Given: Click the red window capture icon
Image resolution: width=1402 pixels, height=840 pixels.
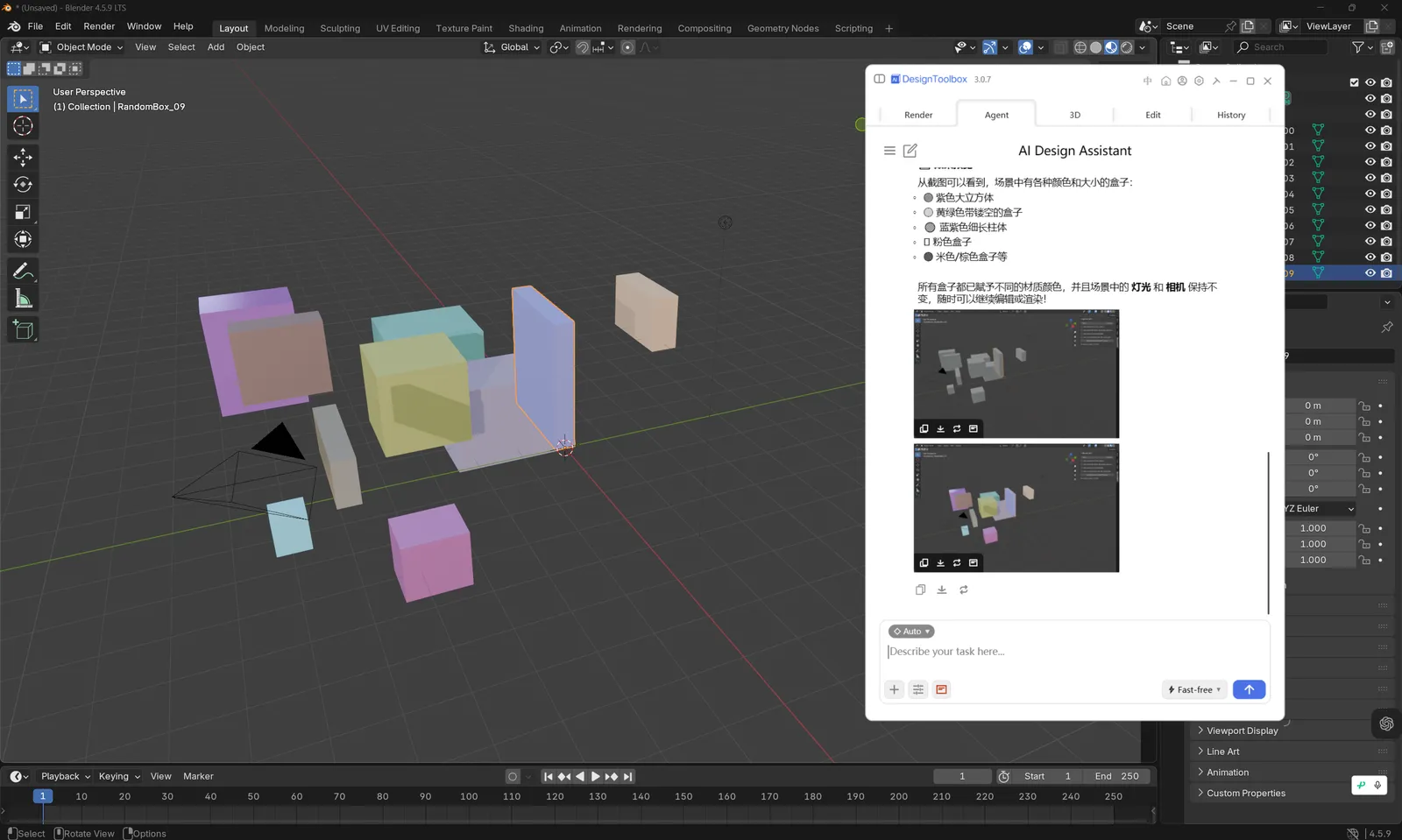Looking at the screenshot, I should point(941,689).
